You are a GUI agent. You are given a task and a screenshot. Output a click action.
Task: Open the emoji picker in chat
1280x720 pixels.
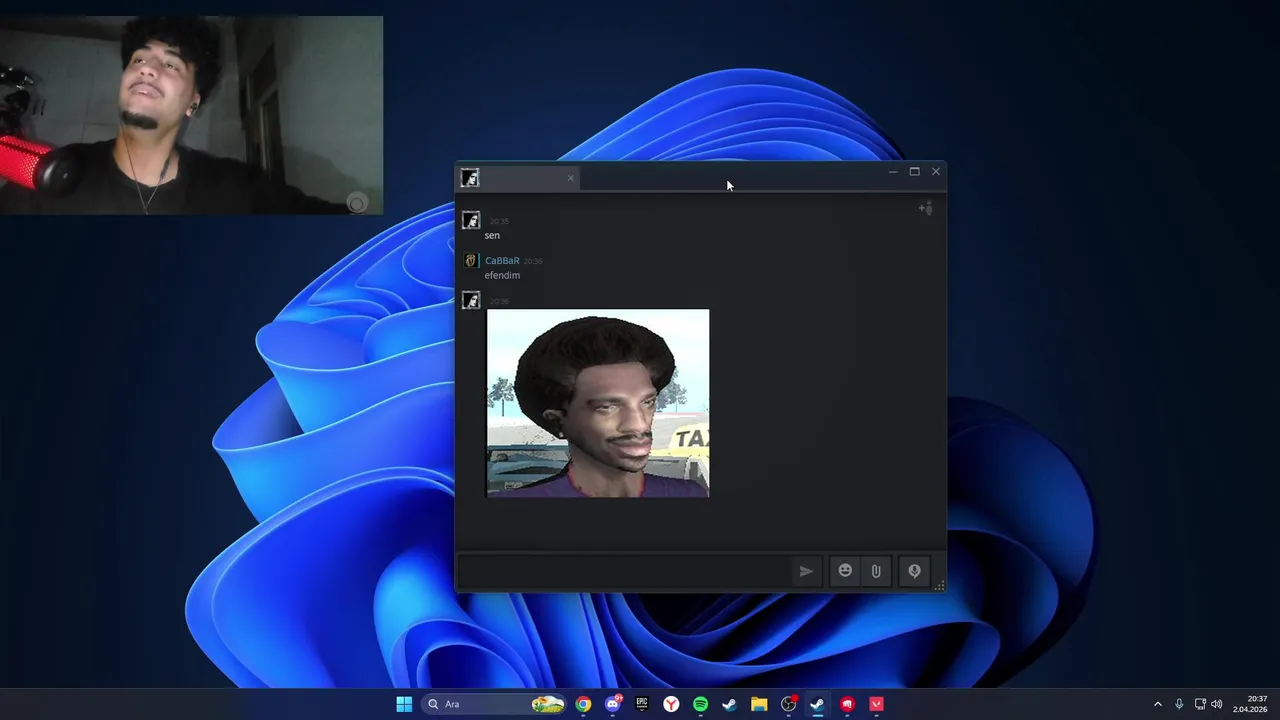pyautogui.click(x=845, y=571)
